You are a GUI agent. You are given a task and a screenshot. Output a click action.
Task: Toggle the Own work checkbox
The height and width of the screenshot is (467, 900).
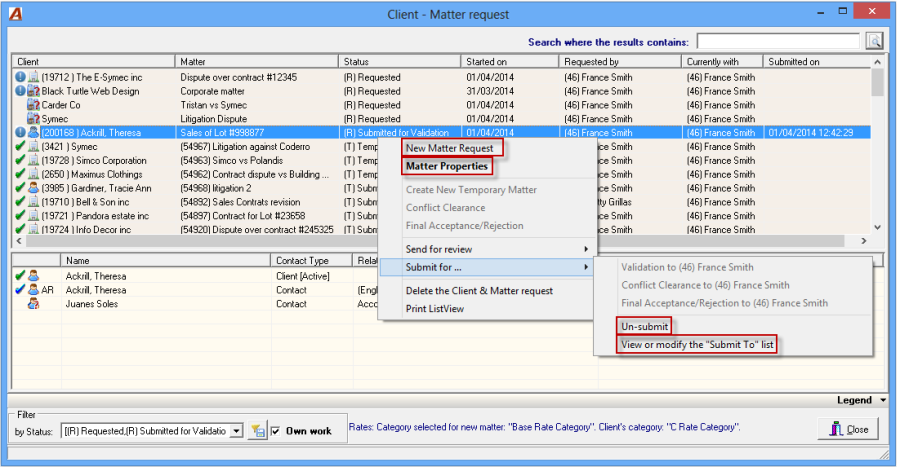point(276,431)
